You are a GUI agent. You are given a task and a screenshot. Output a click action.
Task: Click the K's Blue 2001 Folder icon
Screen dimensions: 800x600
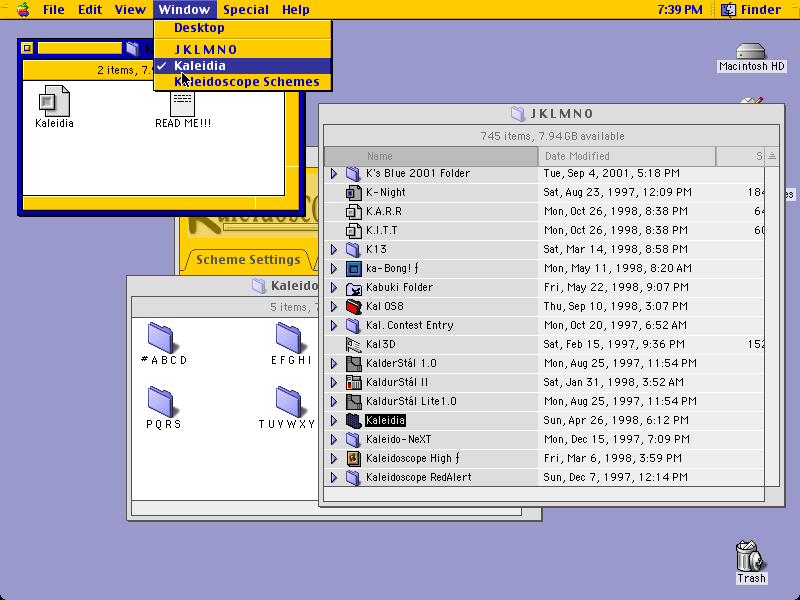pos(353,173)
